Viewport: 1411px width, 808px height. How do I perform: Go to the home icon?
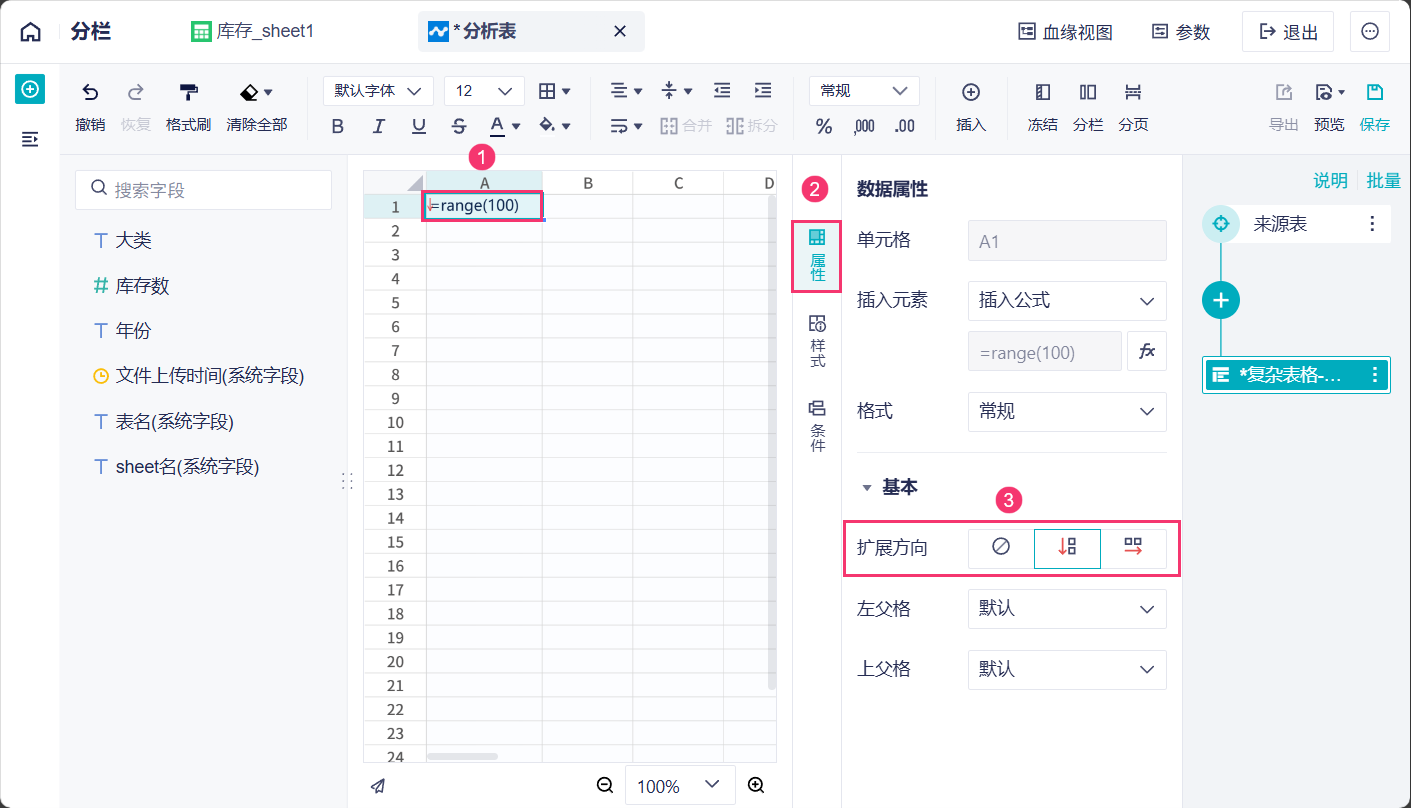tap(31, 32)
